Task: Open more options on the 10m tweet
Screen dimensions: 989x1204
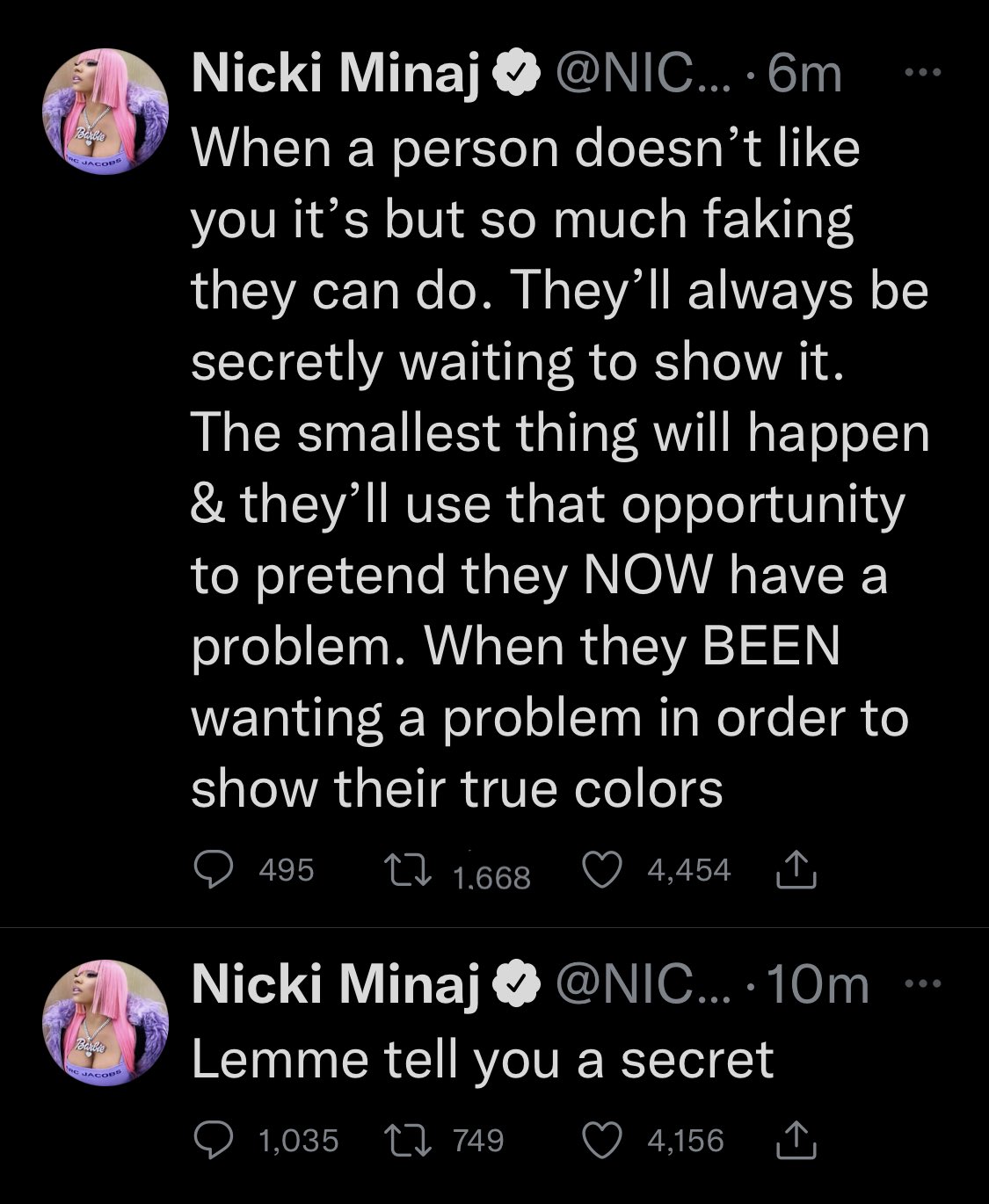Action: click(x=922, y=984)
